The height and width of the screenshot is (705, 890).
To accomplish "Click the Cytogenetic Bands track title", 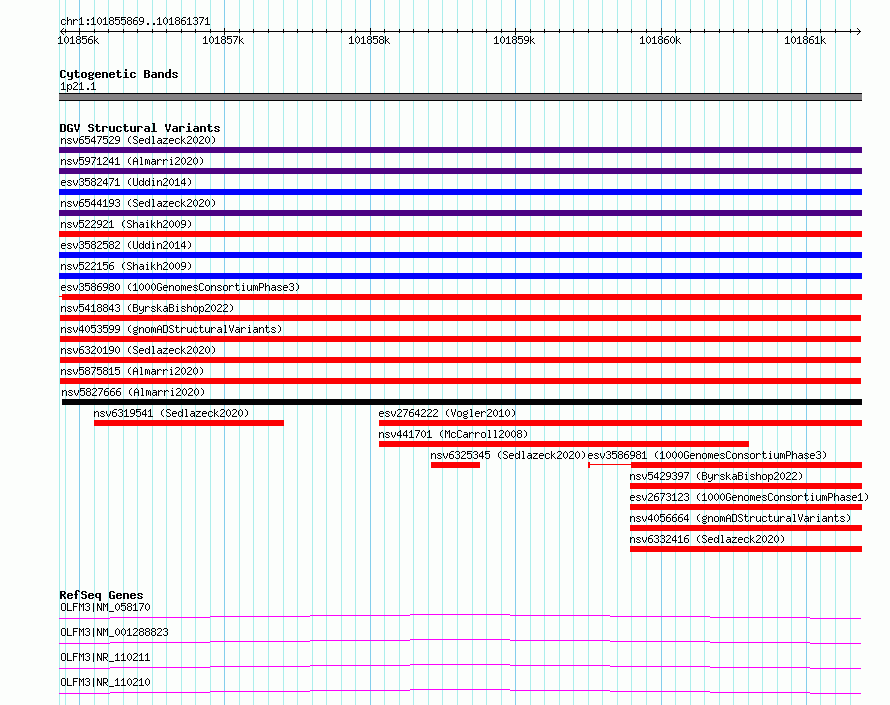I will tap(119, 74).
